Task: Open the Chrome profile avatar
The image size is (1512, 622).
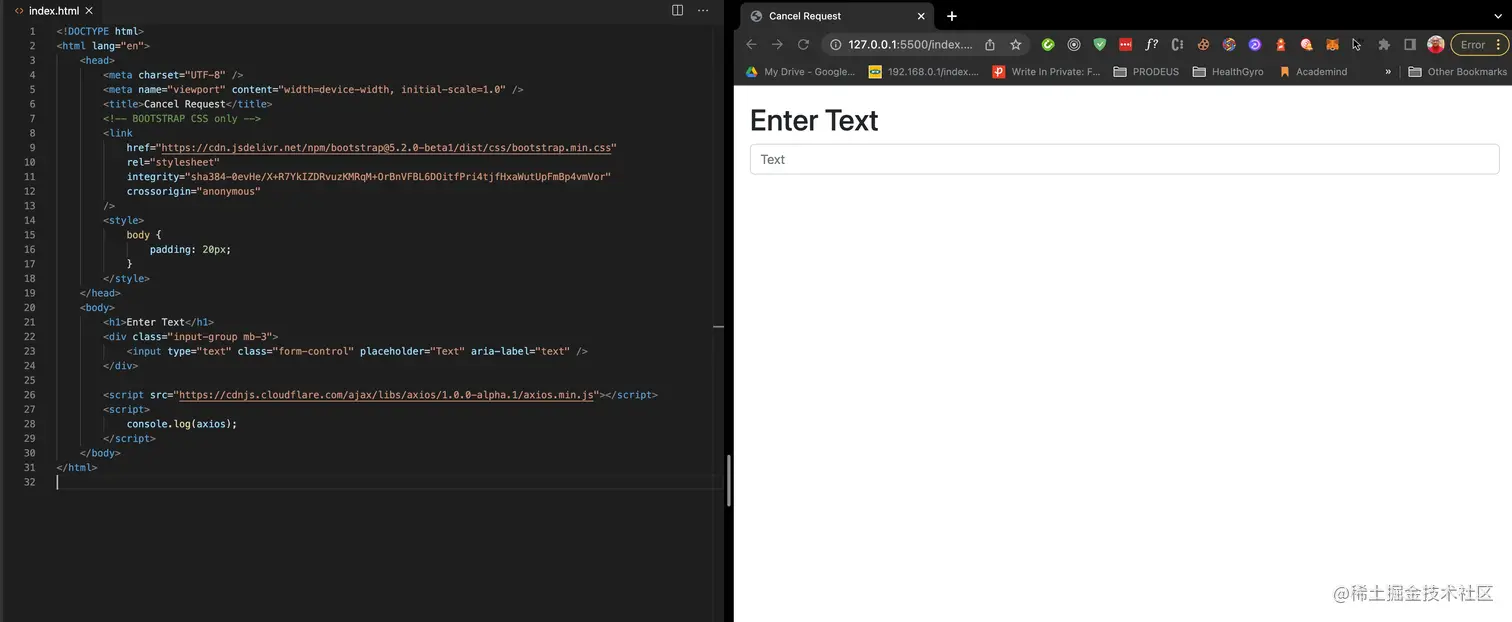Action: coord(1436,44)
